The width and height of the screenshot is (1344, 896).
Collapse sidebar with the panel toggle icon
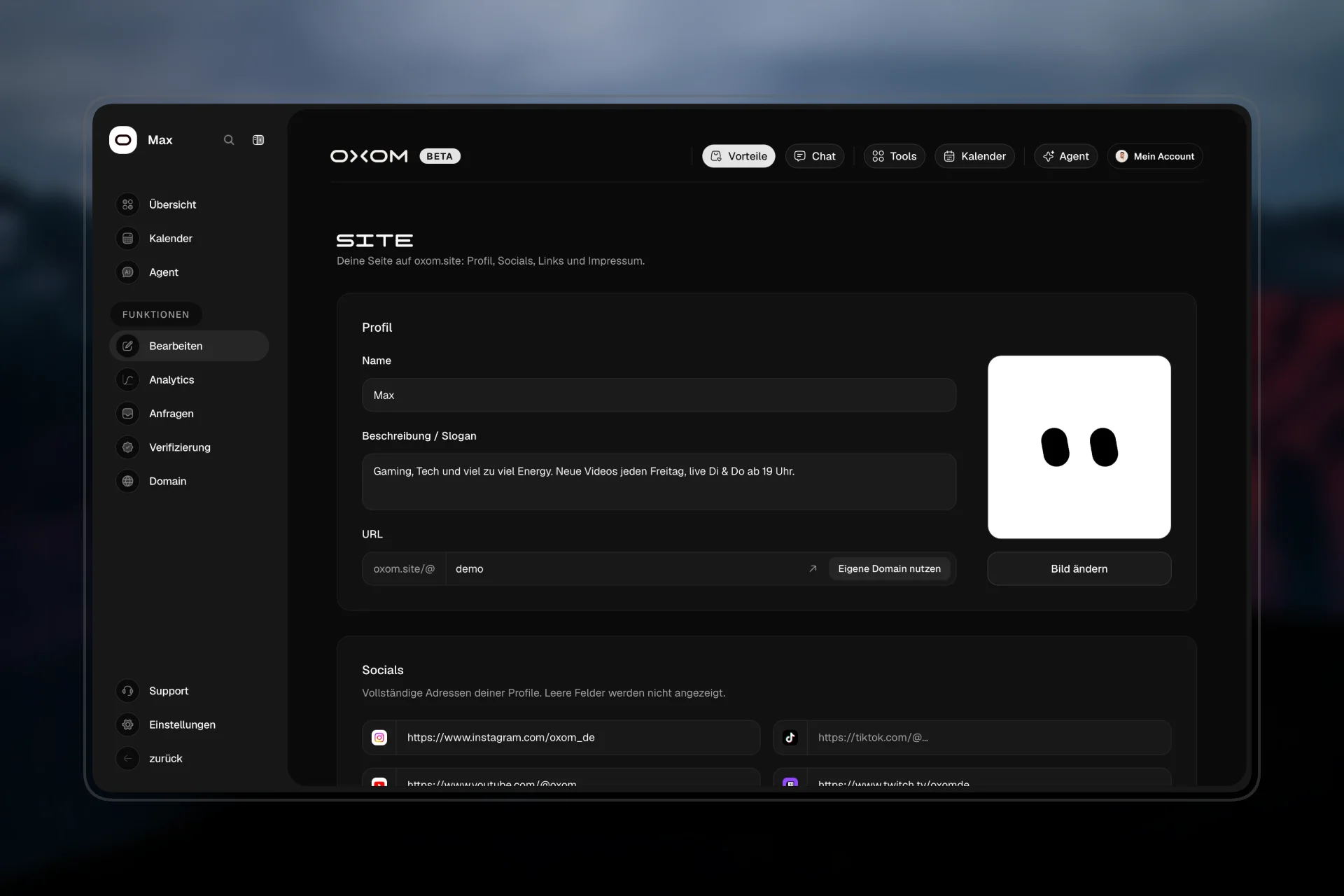point(258,140)
